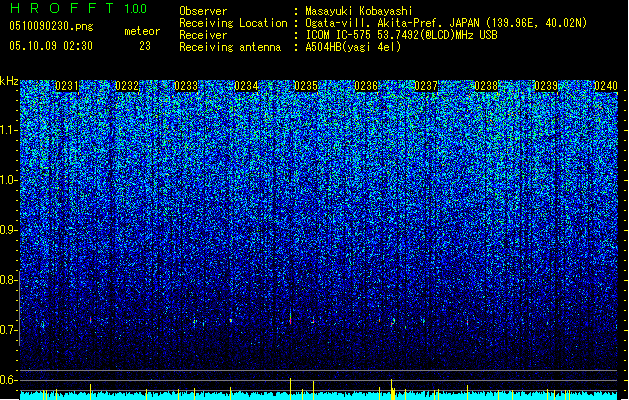The width and height of the screenshot is (629, 400).
Task: Click the 0238 time marker
Action: (486, 86)
